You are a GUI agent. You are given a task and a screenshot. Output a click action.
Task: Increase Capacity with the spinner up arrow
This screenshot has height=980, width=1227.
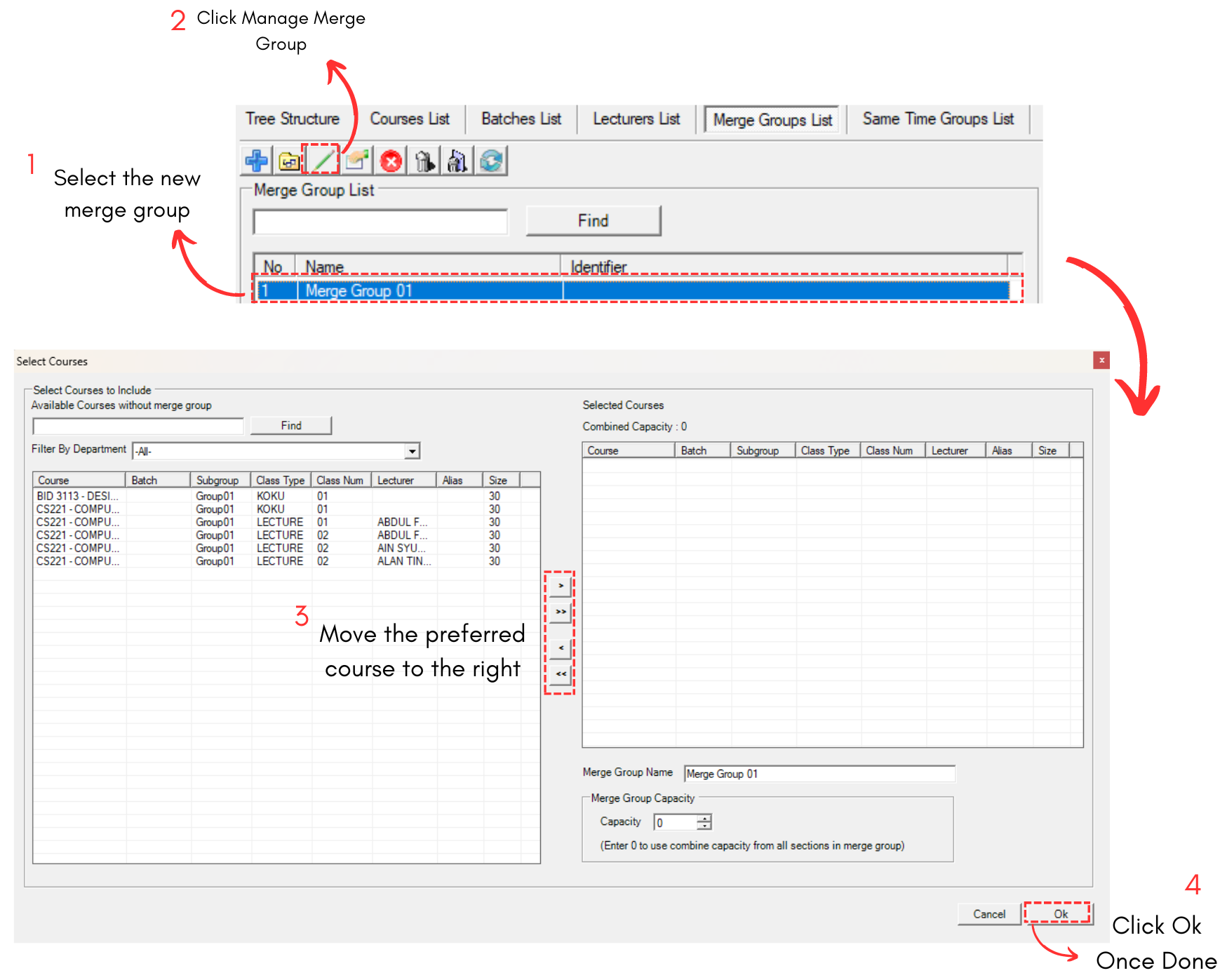point(704,818)
